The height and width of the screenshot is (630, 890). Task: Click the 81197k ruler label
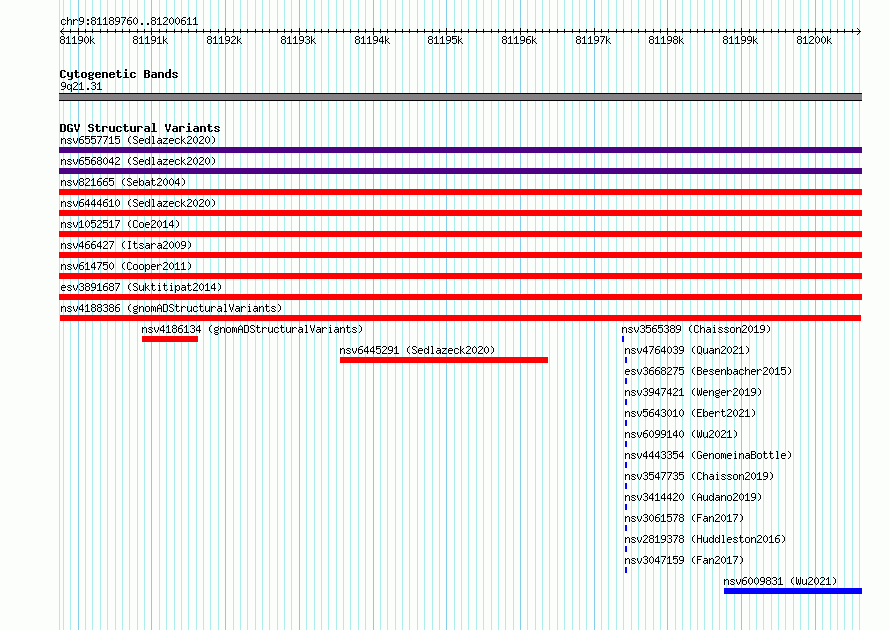[x=593, y=40]
